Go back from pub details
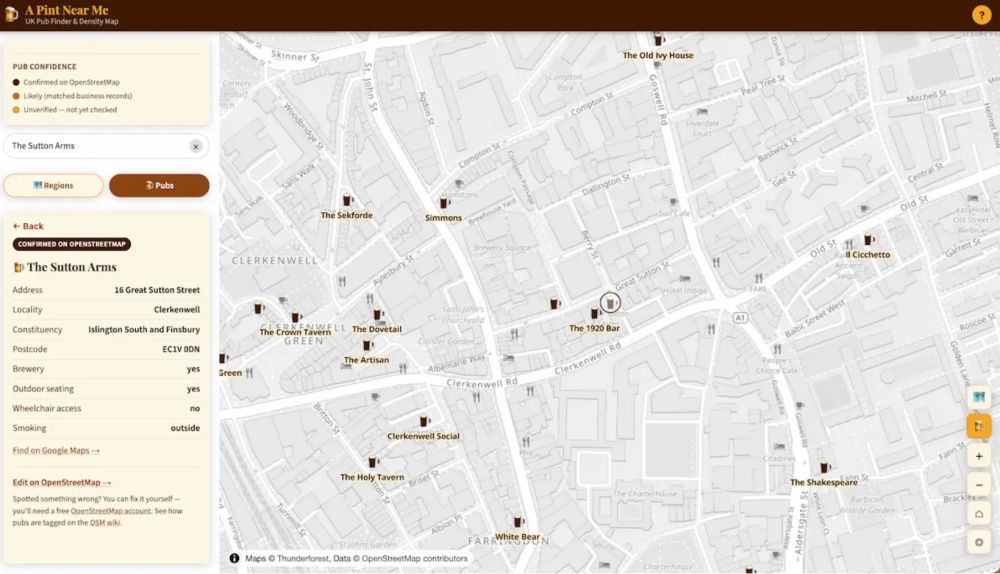The image size is (1000, 574). [28, 226]
